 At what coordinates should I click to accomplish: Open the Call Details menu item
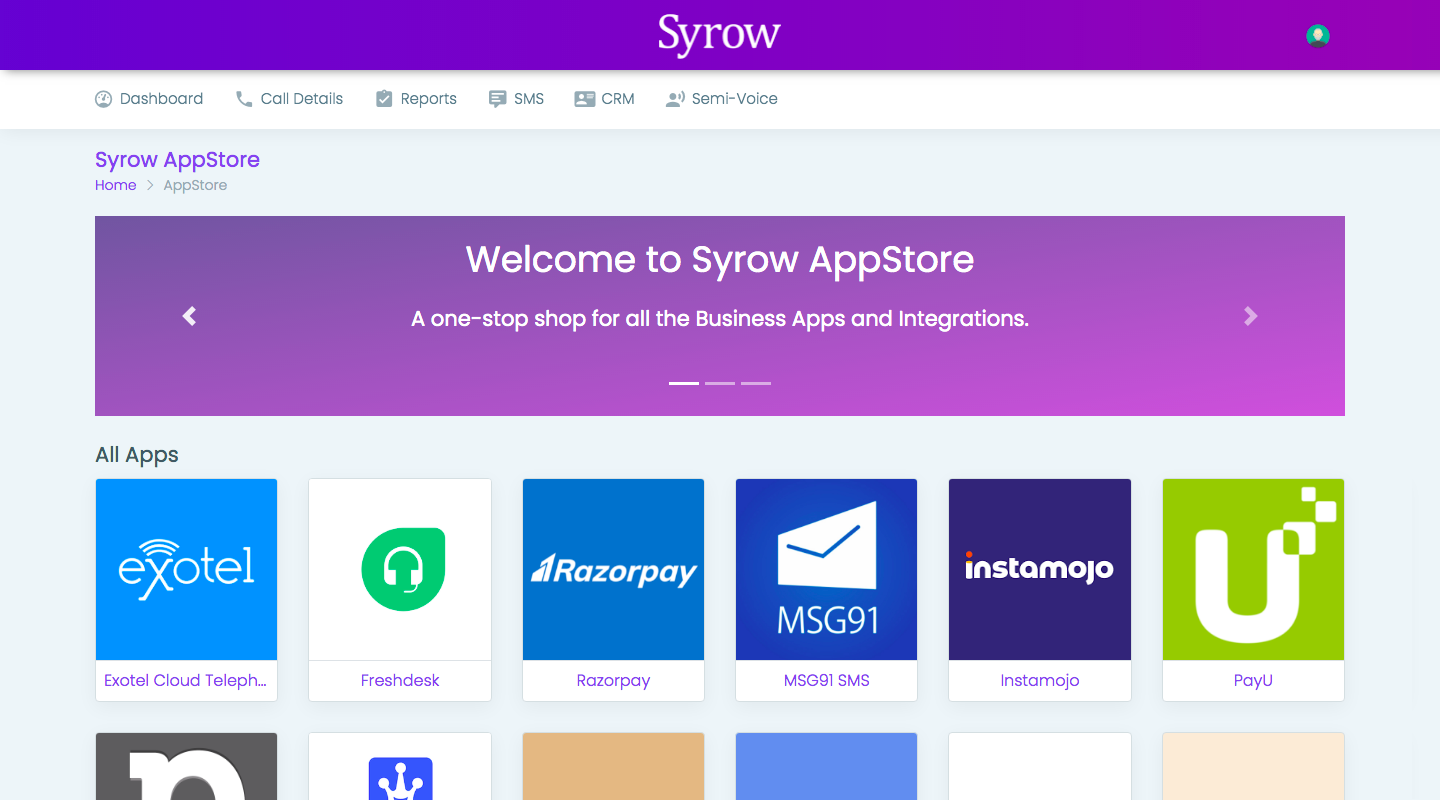tap(290, 99)
